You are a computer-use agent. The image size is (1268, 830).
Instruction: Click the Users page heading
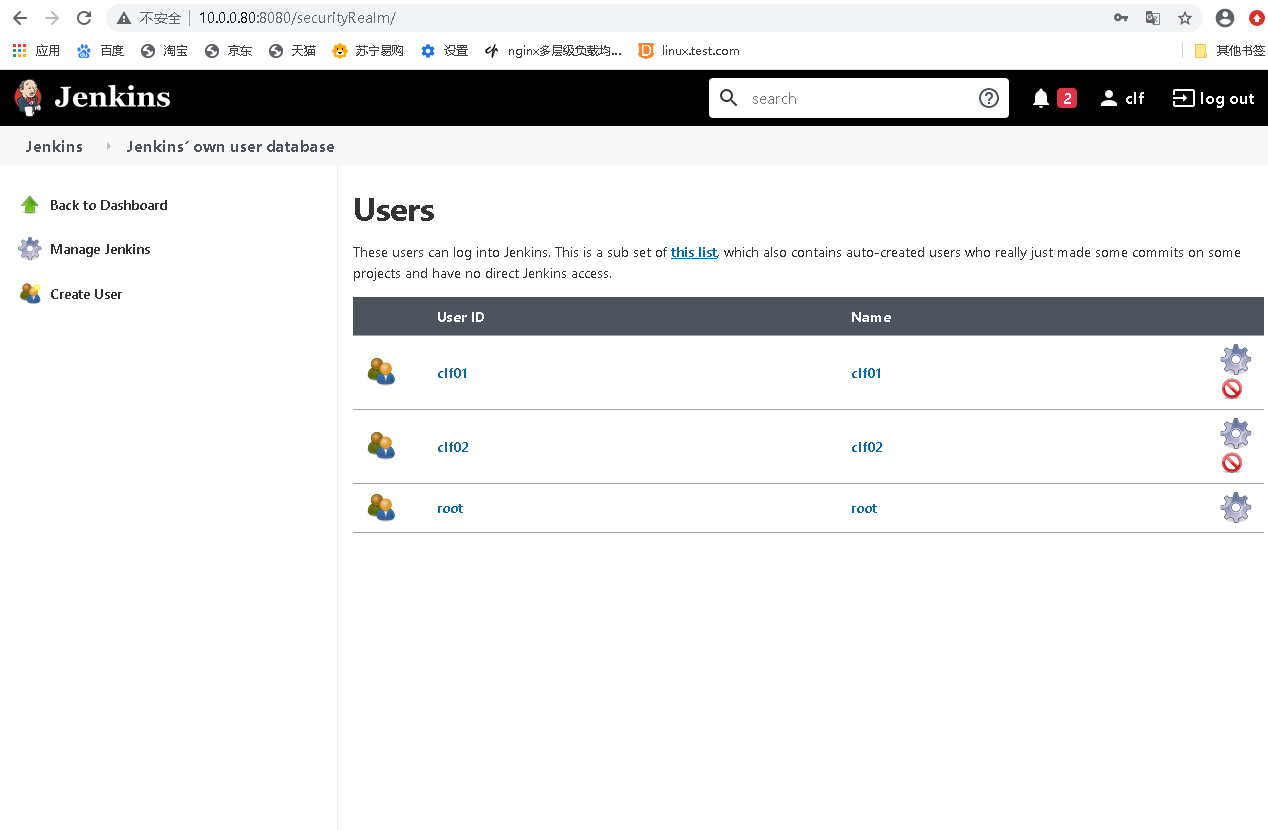(394, 210)
